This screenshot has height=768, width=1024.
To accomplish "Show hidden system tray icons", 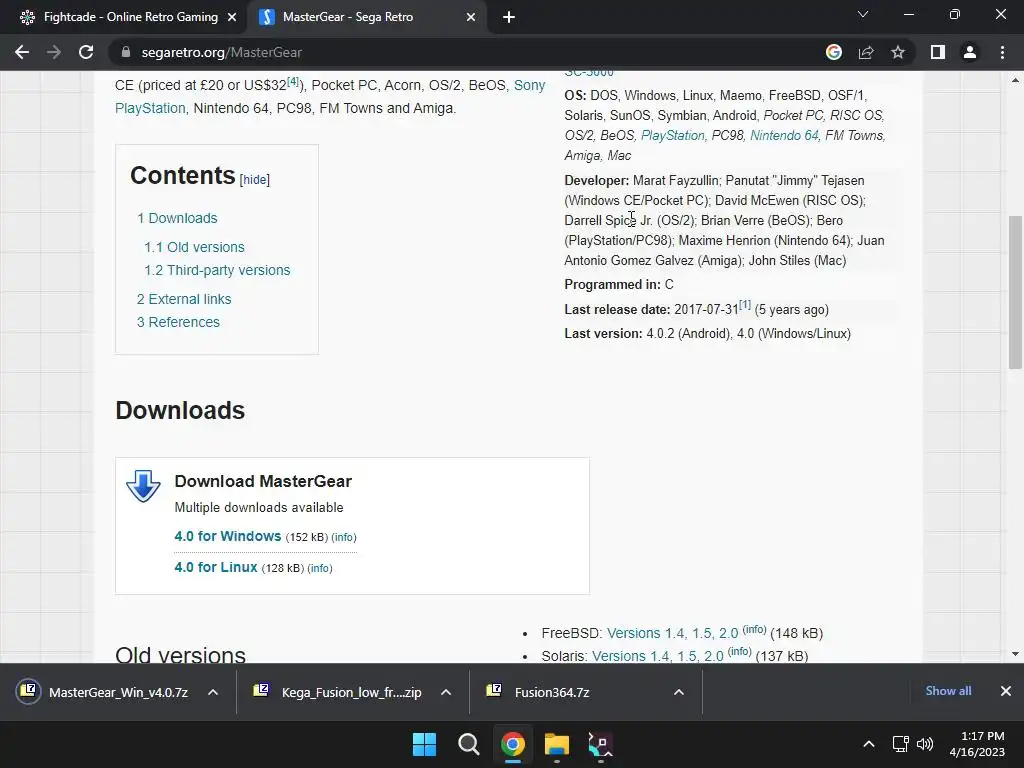I will (x=869, y=744).
